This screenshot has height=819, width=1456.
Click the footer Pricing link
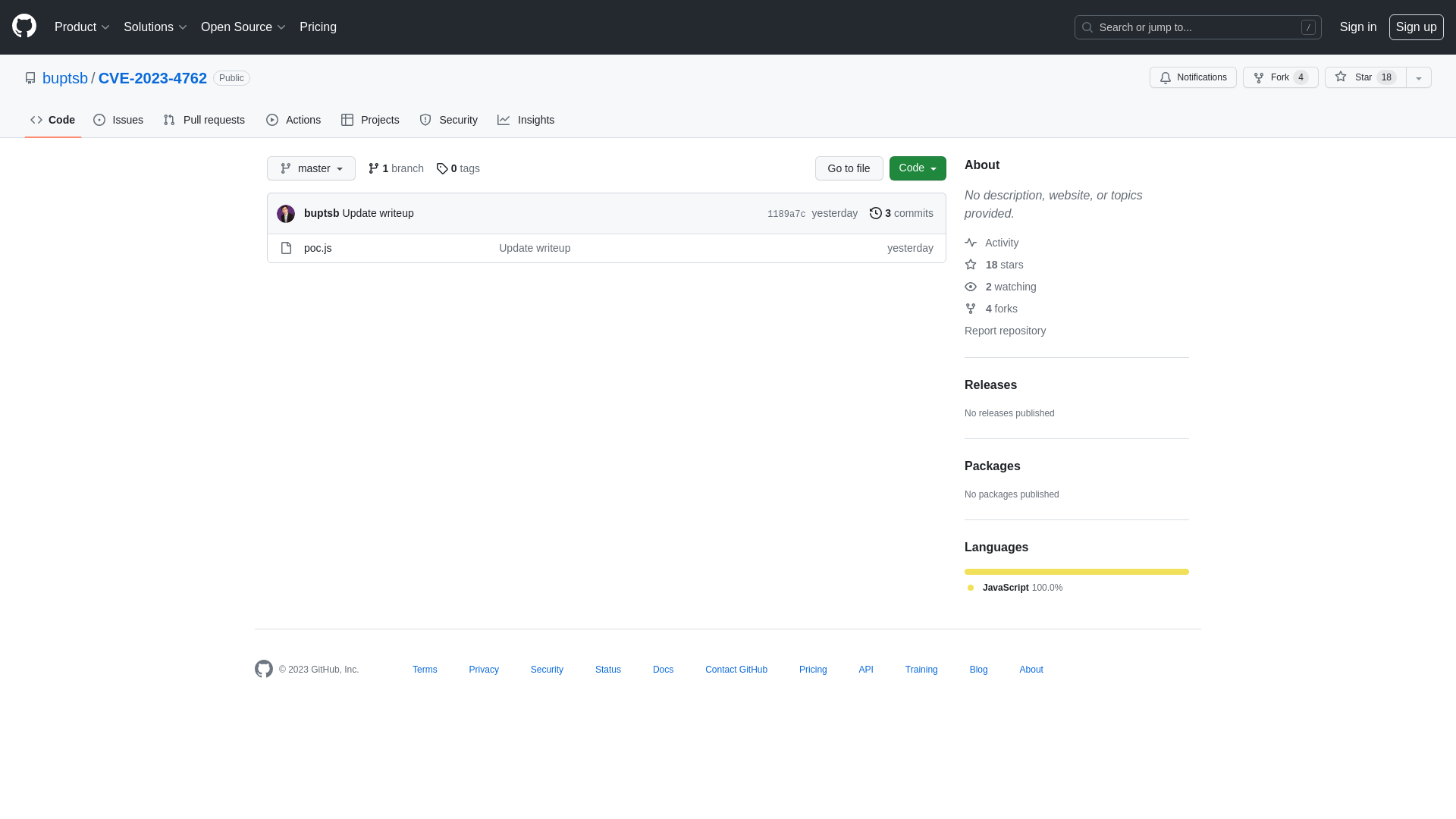[x=813, y=670]
